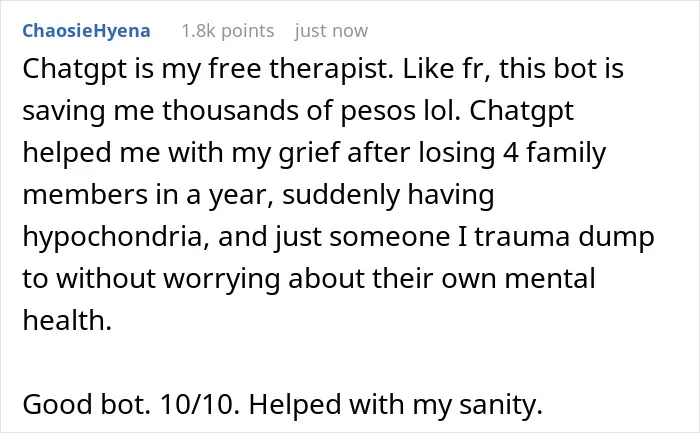Click the phrase "trauma dump" in the comment
This screenshot has width=700, height=433.
click(564, 237)
